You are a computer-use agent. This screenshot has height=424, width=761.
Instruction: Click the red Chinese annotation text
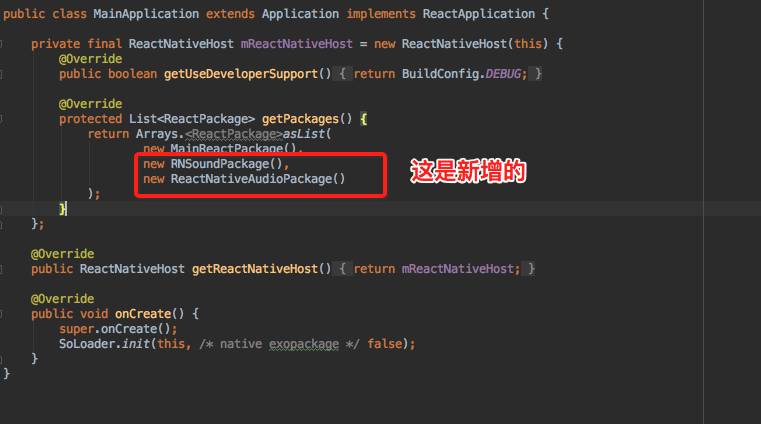coord(468,171)
